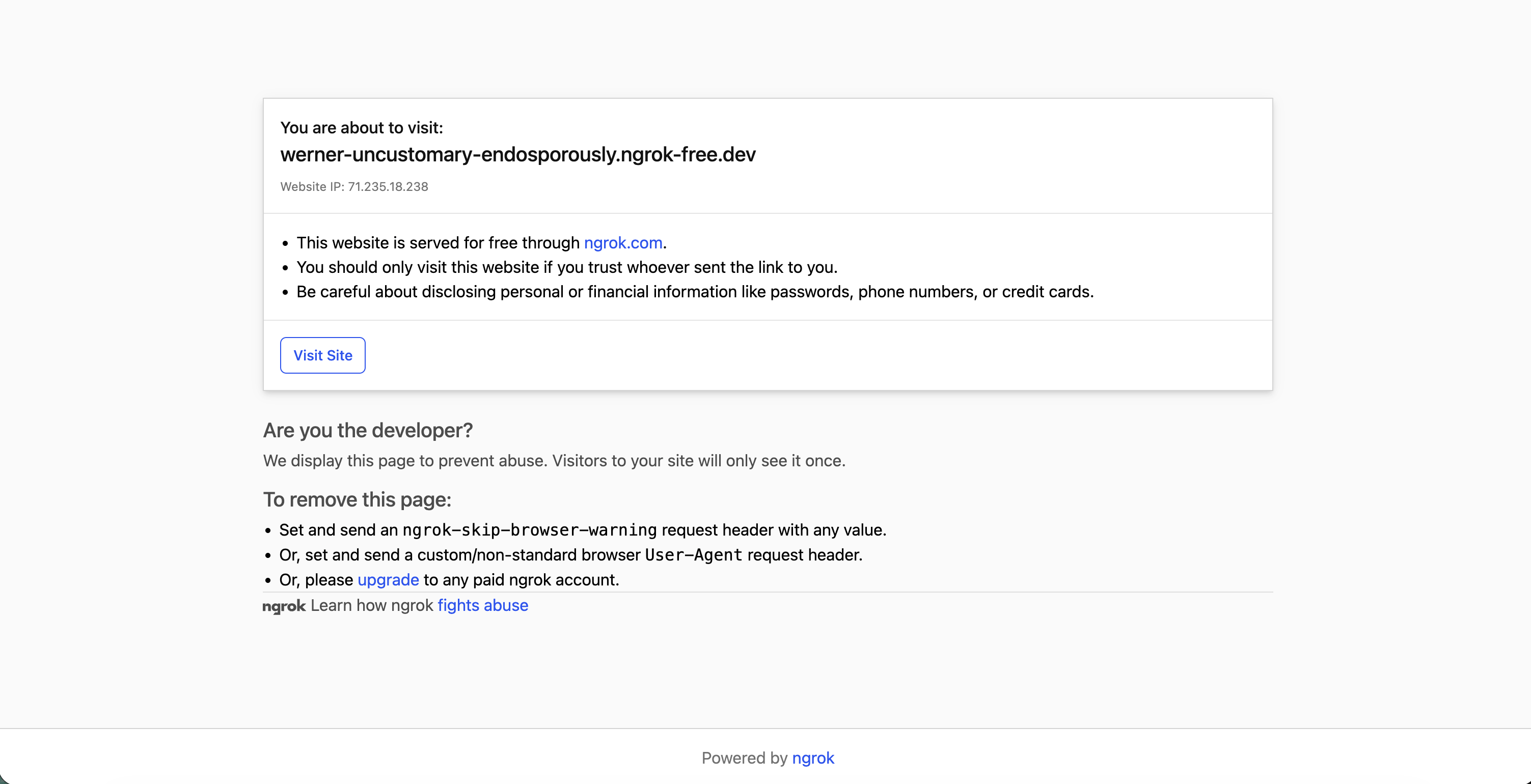Screen dimensions: 1531x784
Task: Open the fights abuse link
Action: click(483, 605)
